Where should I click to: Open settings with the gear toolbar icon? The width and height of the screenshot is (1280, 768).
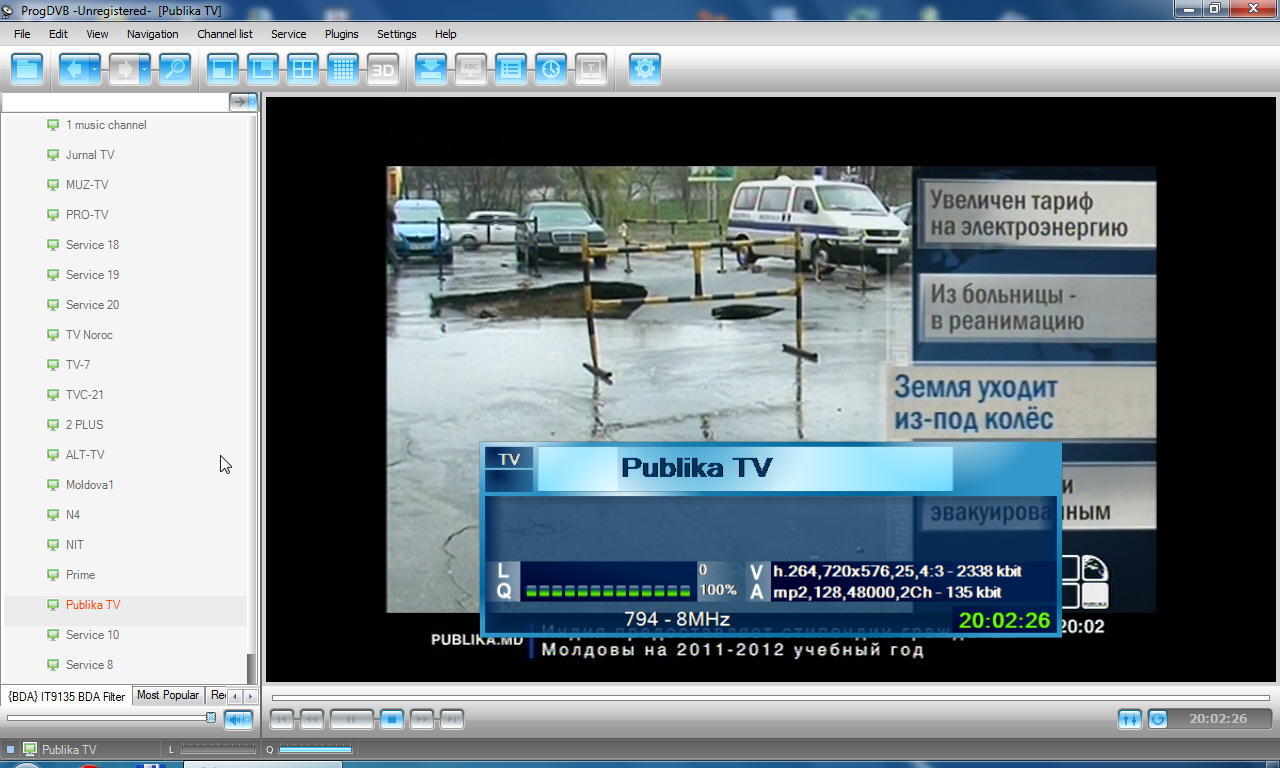point(645,69)
